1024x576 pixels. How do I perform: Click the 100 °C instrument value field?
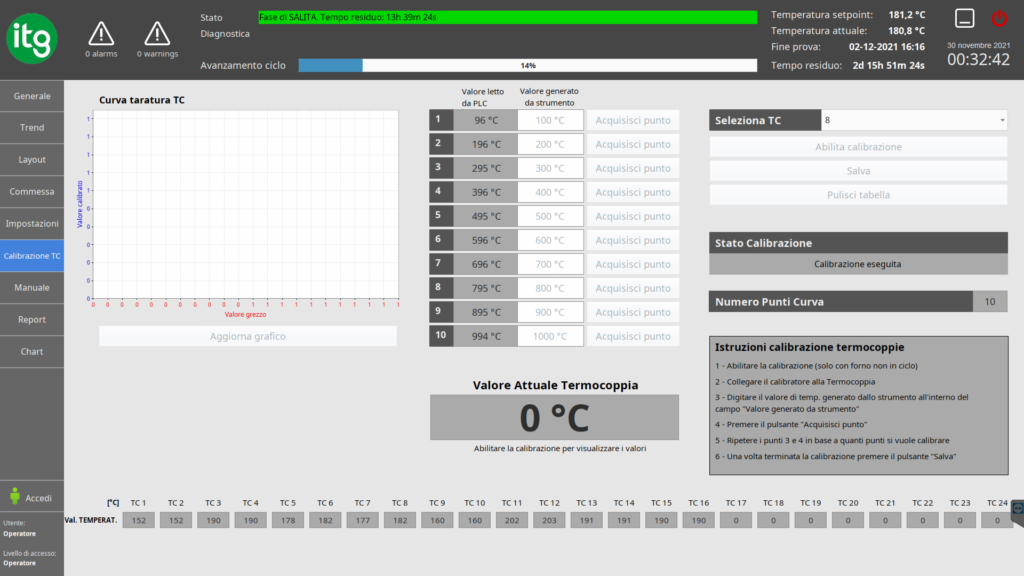pos(551,120)
